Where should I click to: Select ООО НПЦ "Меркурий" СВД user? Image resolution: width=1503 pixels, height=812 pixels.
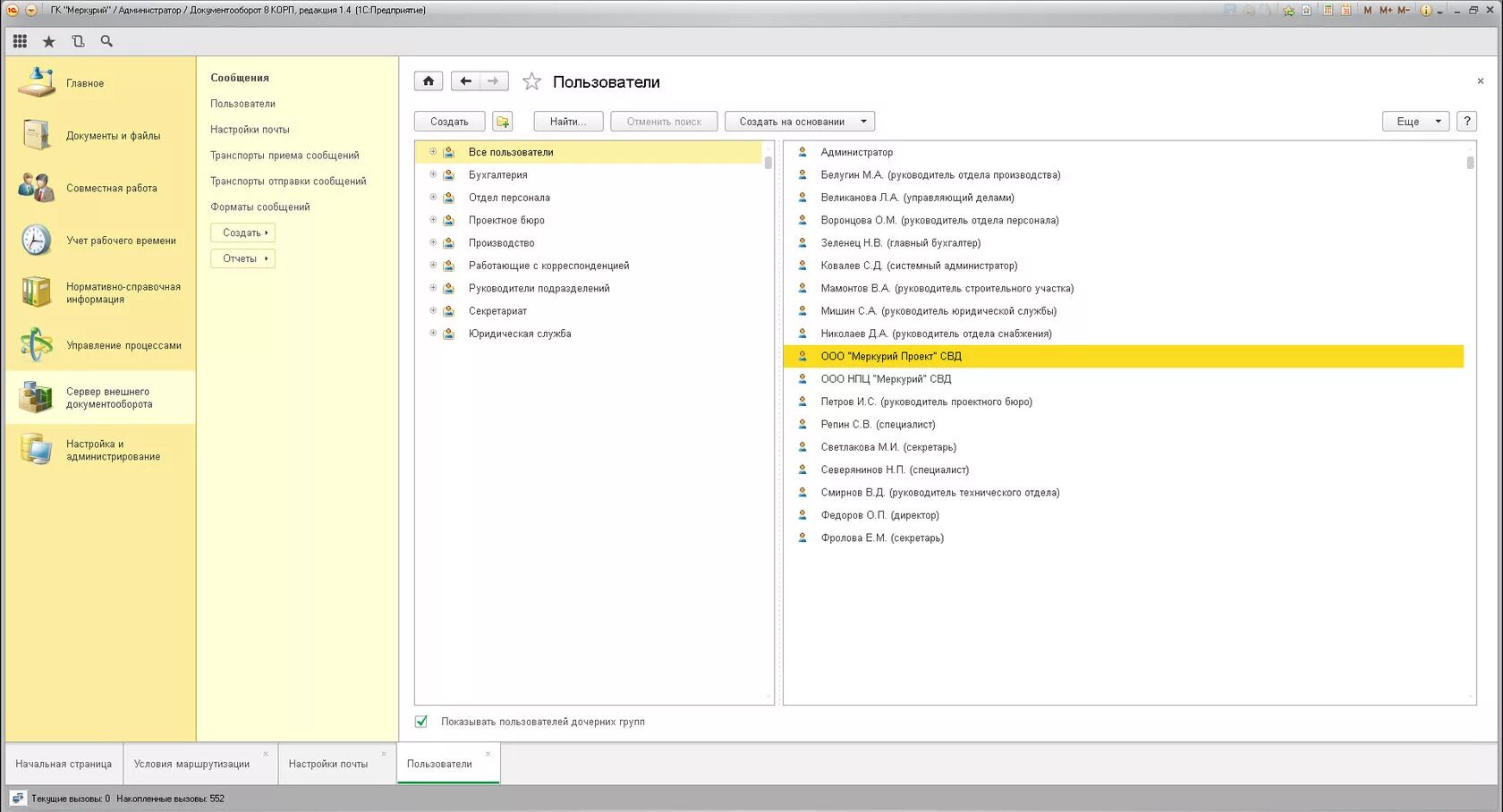point(1124,379)
